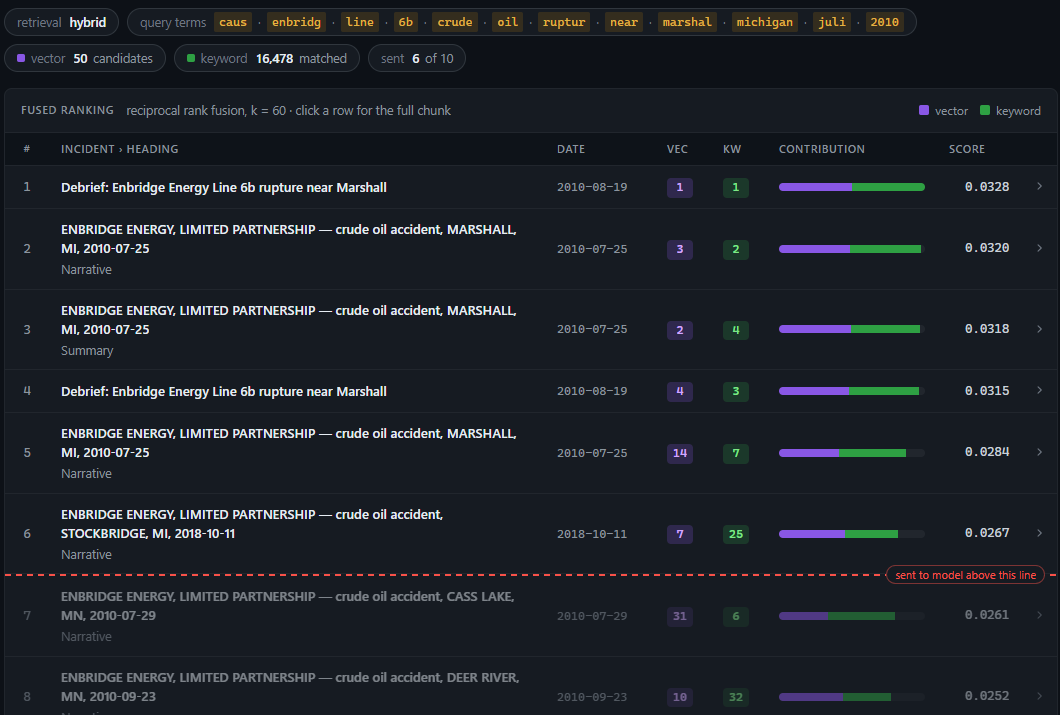Click the 2018-10-11 cell in the DATE column

point(592,534)
